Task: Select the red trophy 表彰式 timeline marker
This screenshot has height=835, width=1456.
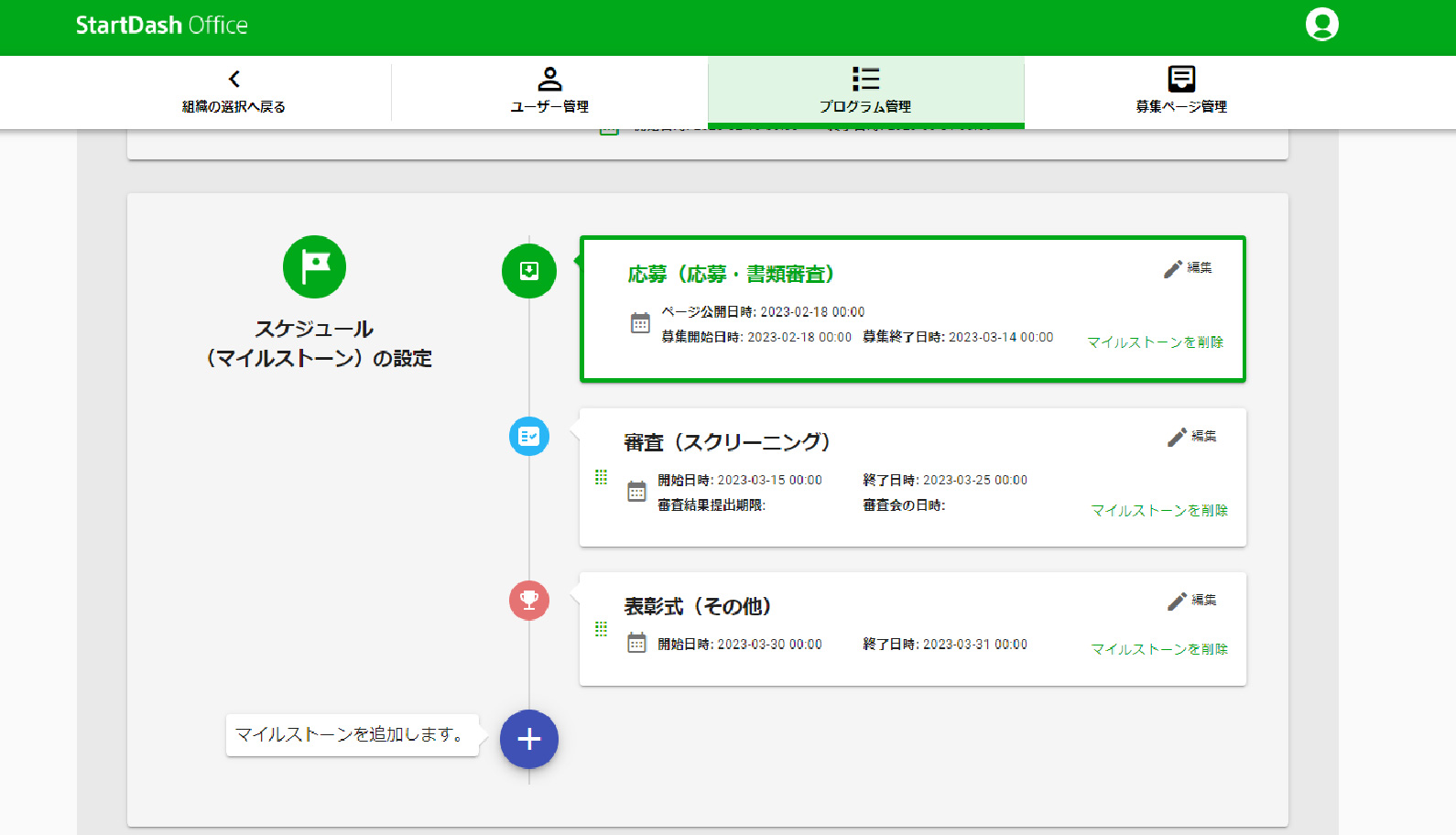Action: [529, 601]
